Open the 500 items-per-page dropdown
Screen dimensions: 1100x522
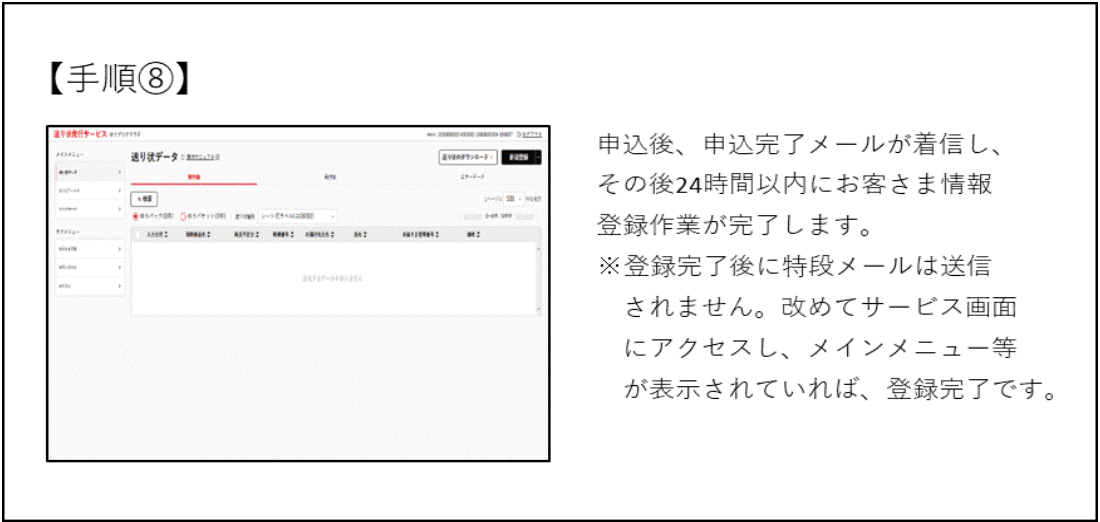(514, 199)
